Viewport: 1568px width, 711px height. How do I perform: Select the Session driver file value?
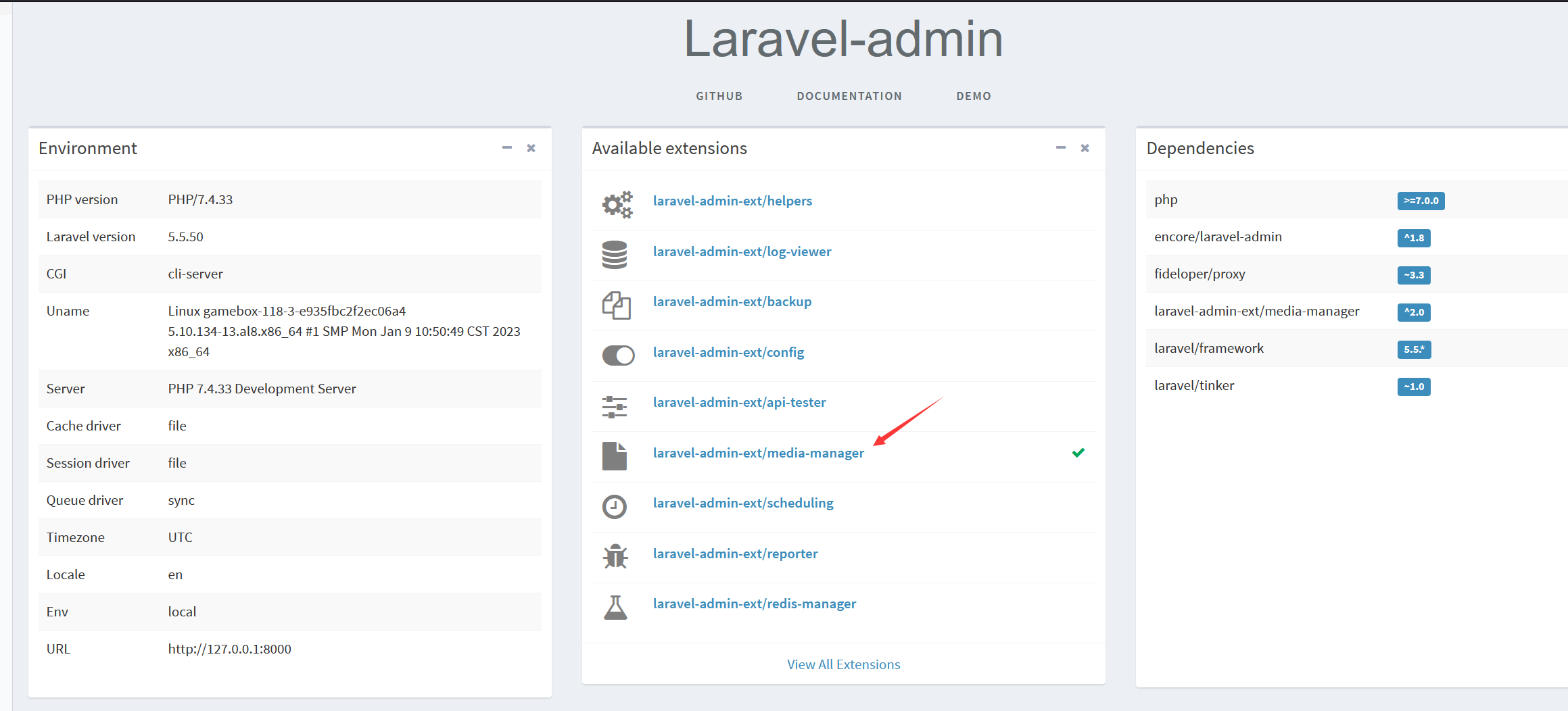[x=177, y=463]
